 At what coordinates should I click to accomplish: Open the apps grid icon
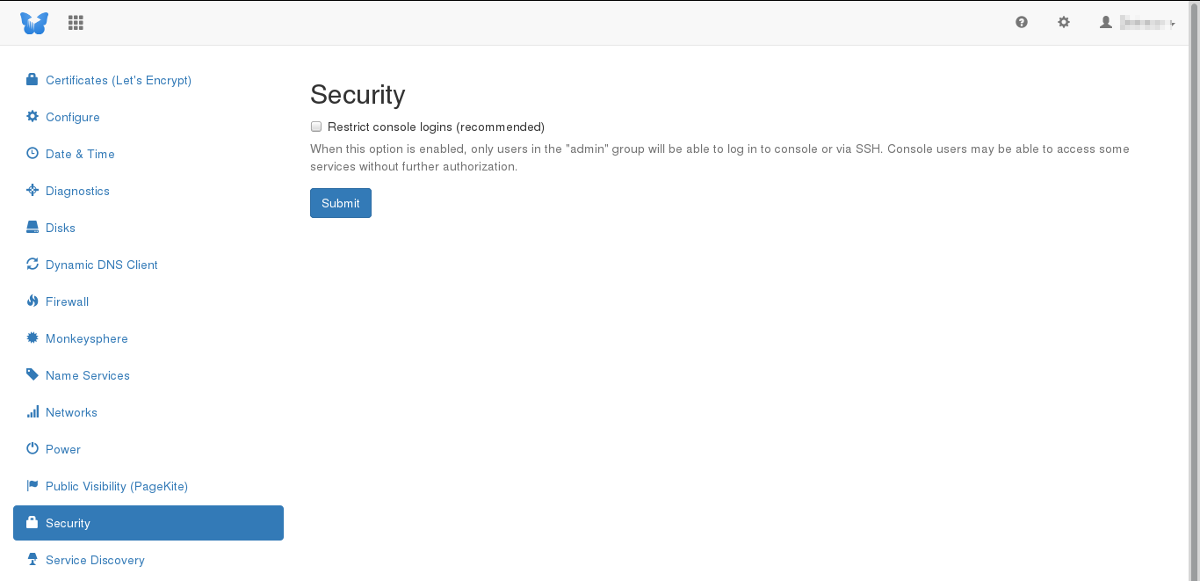(76, 22)
